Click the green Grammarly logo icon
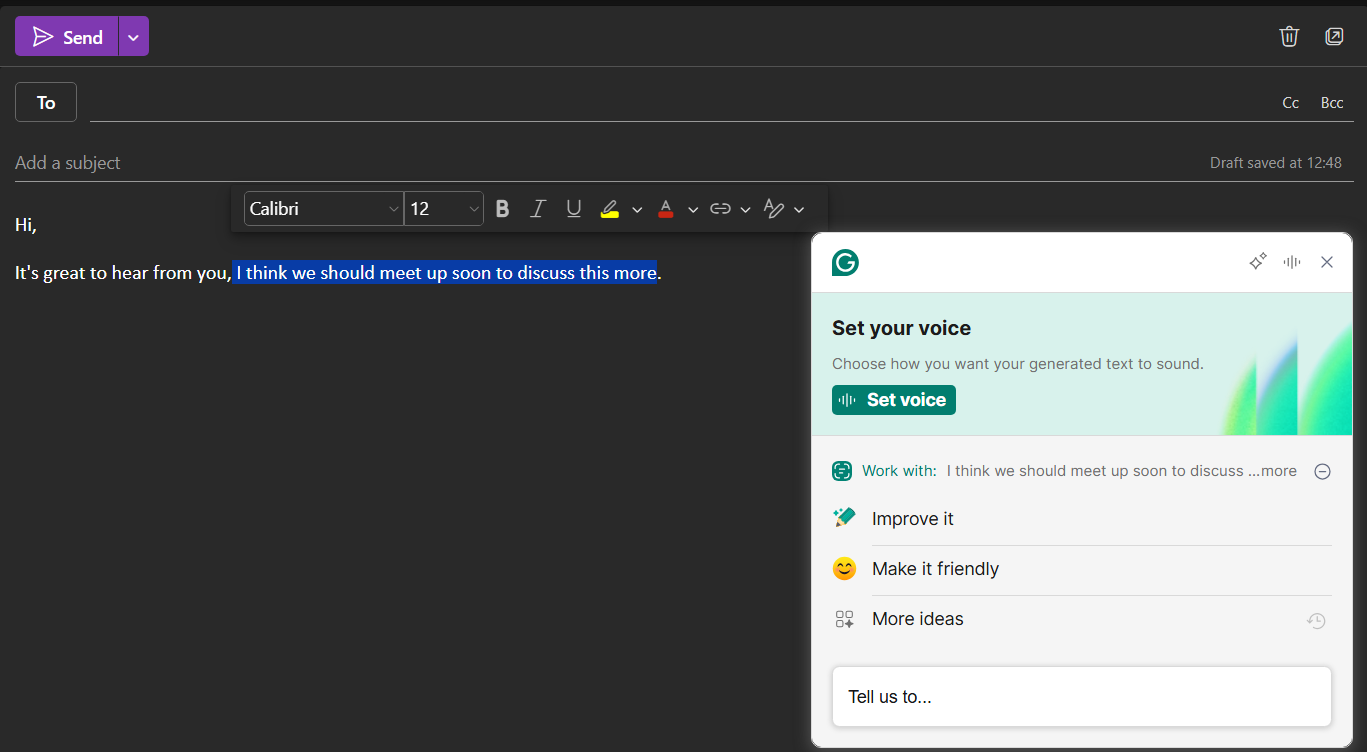The image size is (1368, 752). pyautogui.click(x=844, y=262)
